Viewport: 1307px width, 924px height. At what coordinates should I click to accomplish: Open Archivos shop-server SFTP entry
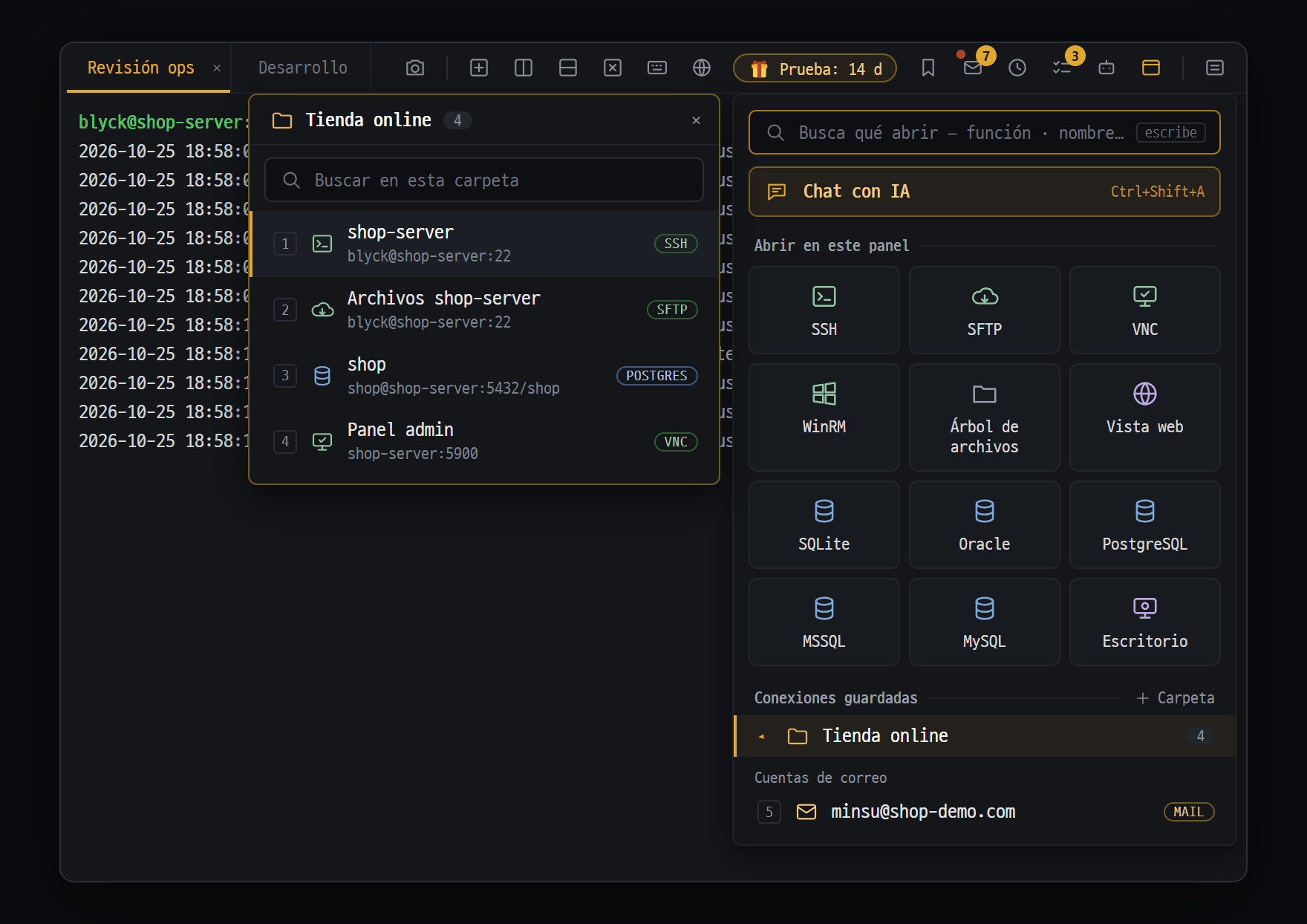[485, 310]
